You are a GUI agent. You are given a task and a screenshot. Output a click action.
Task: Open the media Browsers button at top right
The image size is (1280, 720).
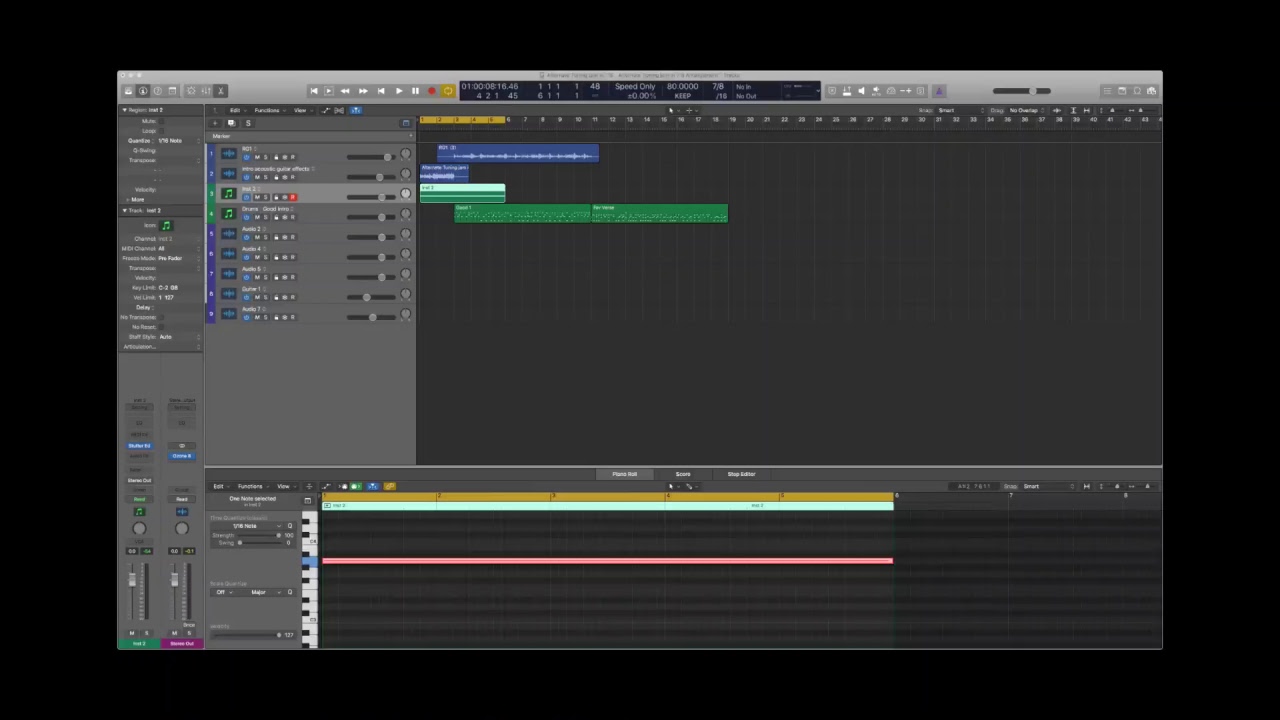point(1152,91)
